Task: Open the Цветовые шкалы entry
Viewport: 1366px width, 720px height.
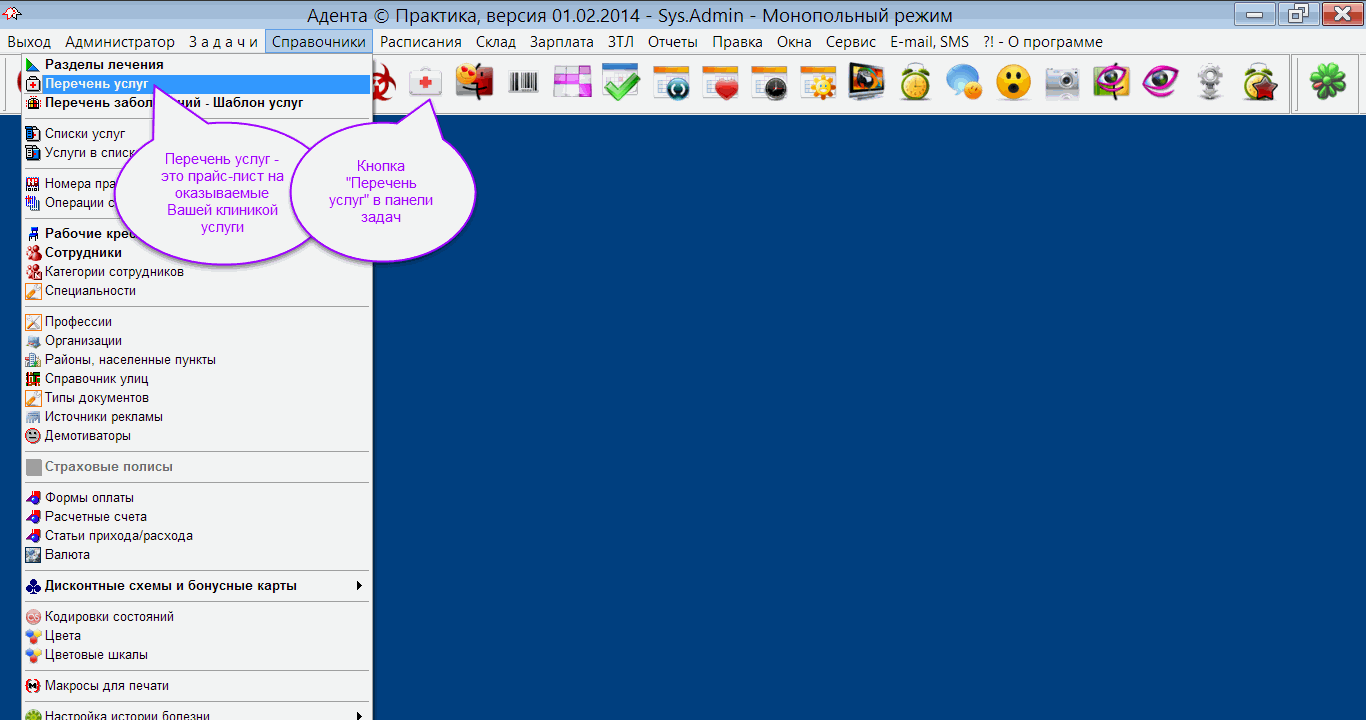Action: tap(96, 655)
